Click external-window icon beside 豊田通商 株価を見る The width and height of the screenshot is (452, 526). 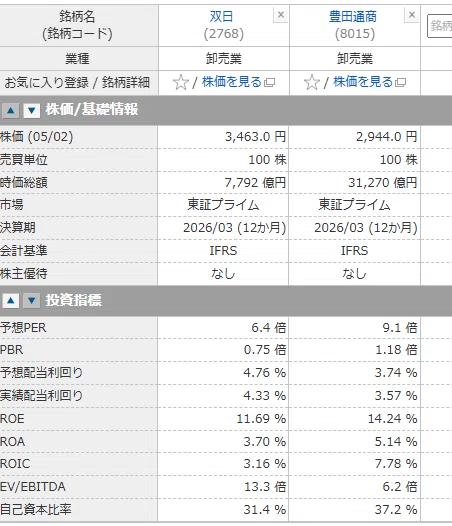tap(401, 83)
